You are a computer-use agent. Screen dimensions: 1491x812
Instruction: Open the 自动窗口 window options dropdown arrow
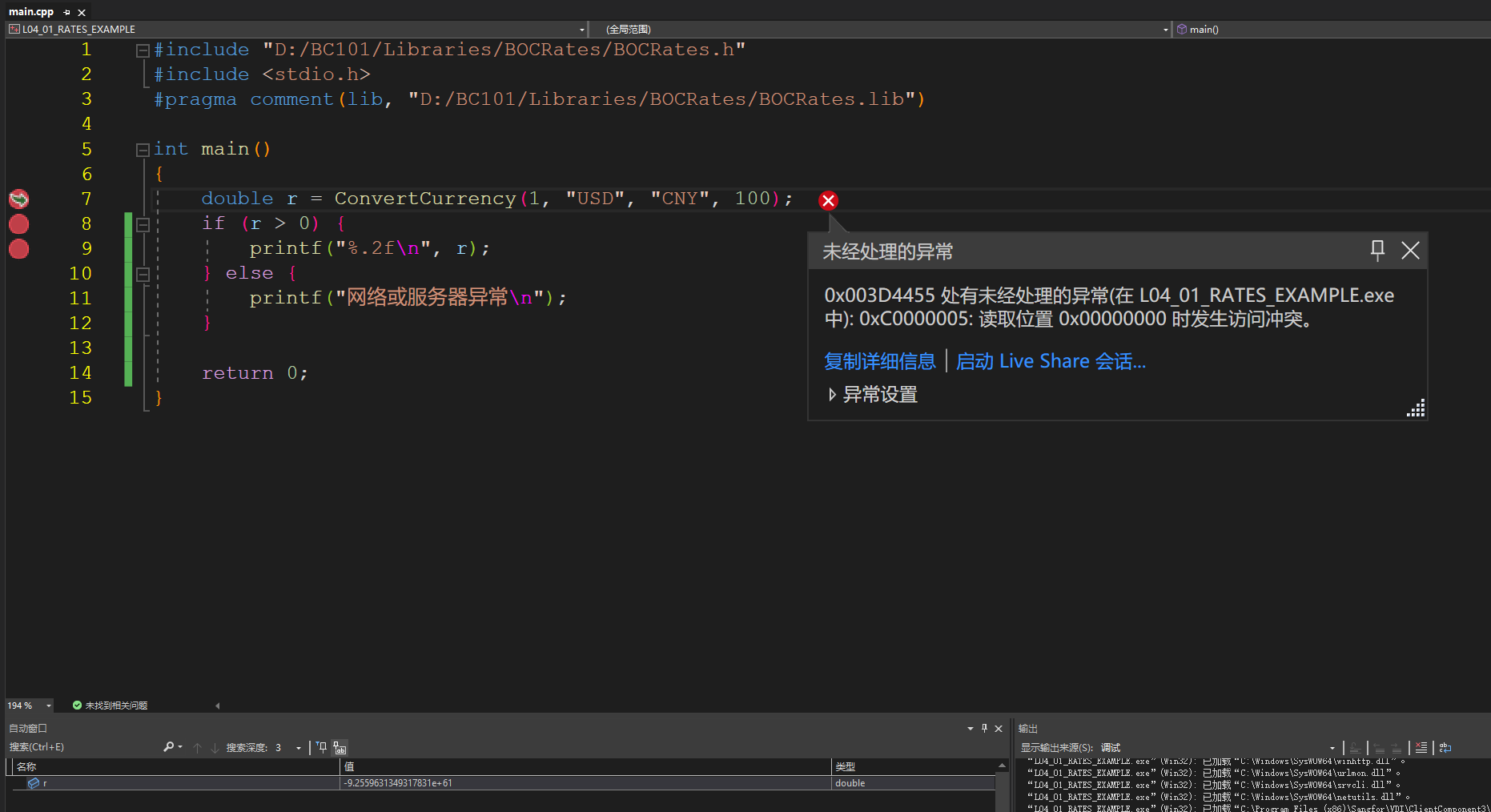tap(971, 729)
